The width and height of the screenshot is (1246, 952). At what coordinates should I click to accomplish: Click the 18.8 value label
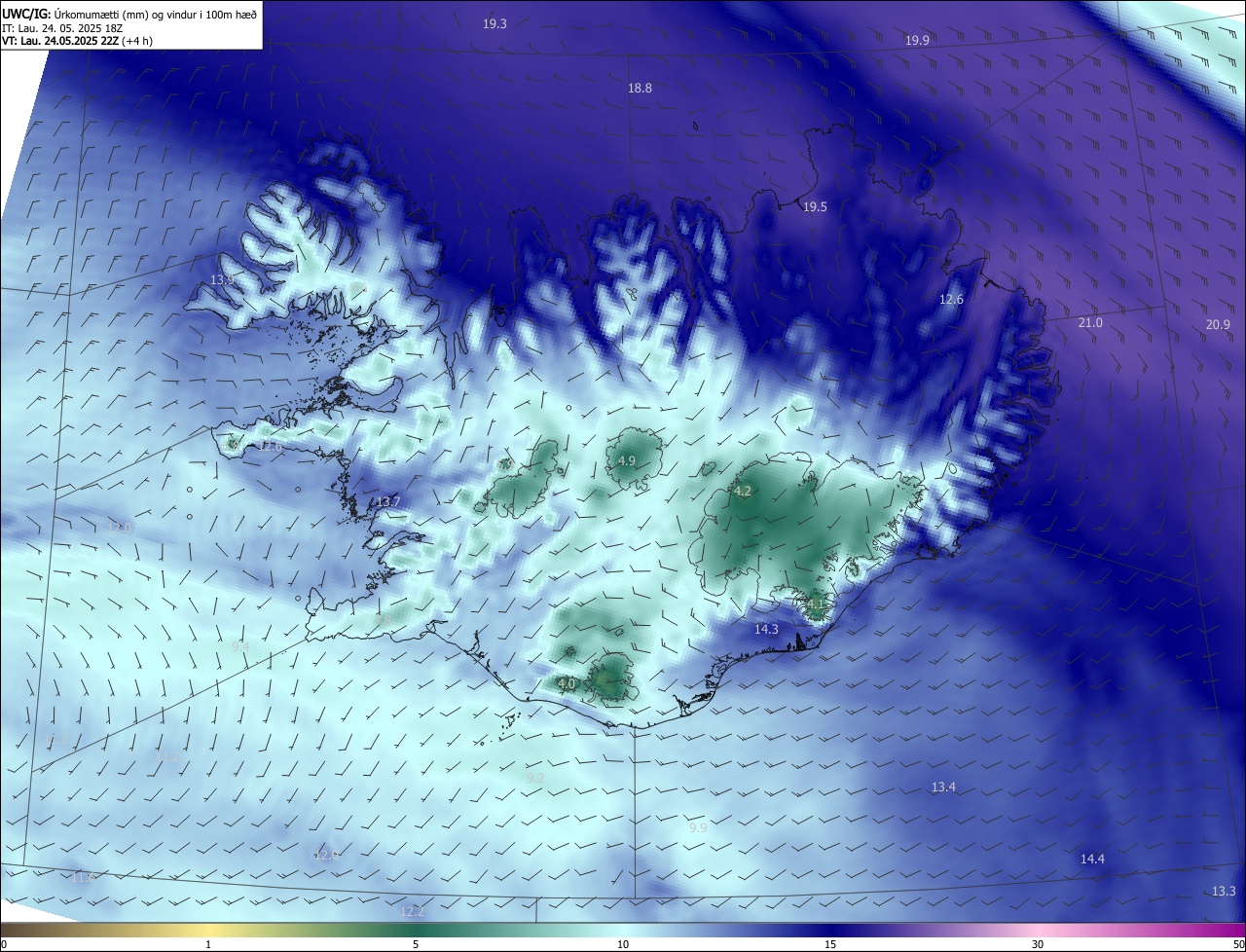click(x=640, y=88)
